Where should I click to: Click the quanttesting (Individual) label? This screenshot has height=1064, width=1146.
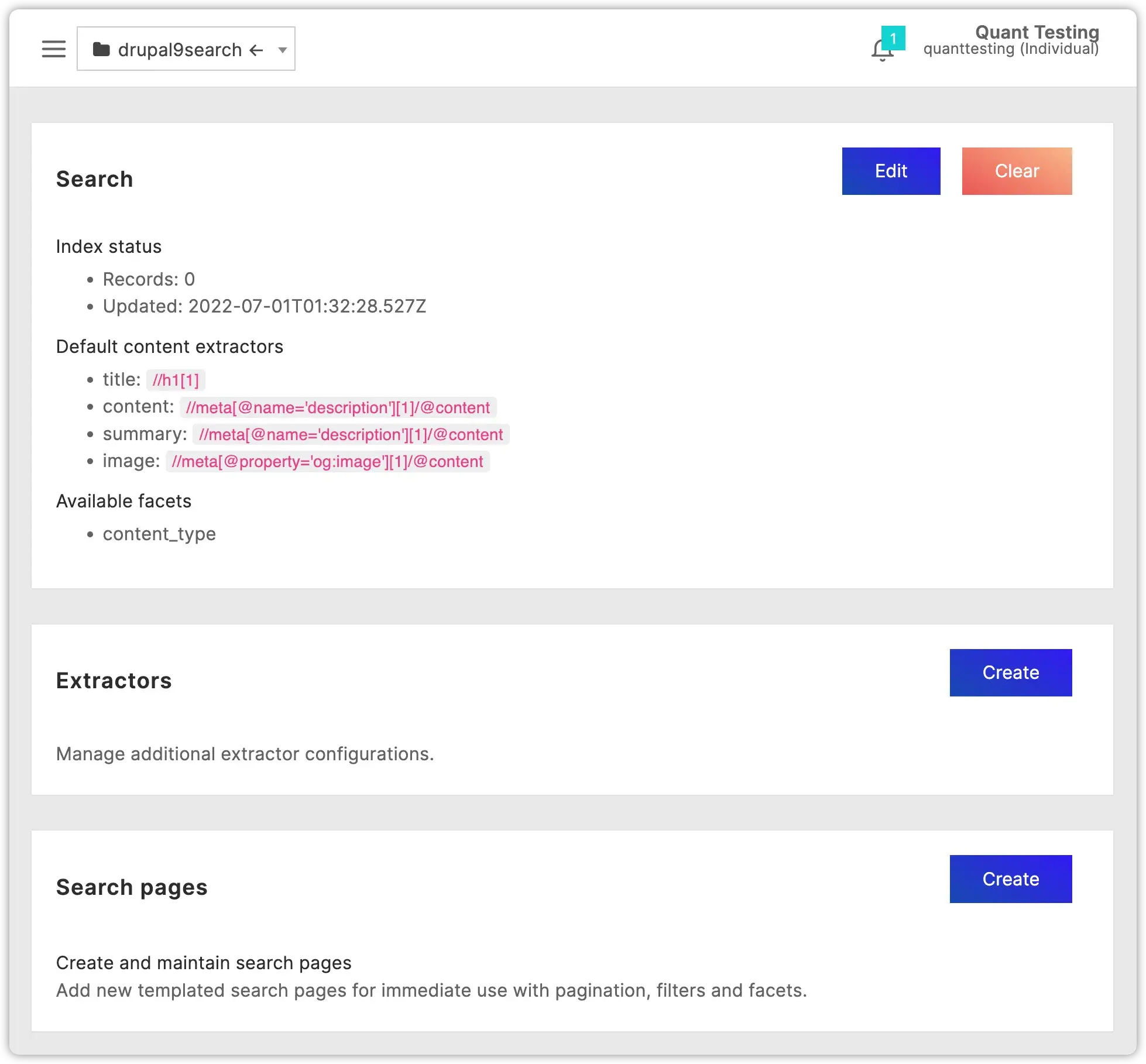click(x=1011, y=50)
